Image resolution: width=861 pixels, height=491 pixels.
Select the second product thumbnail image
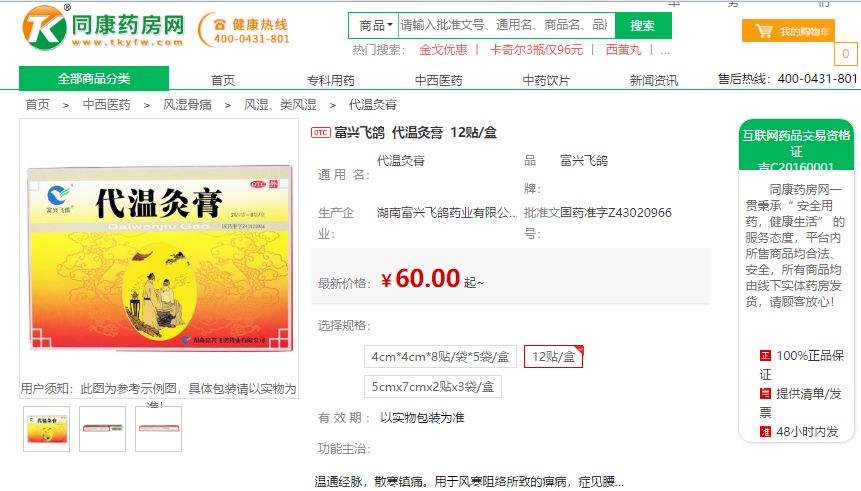103,429
